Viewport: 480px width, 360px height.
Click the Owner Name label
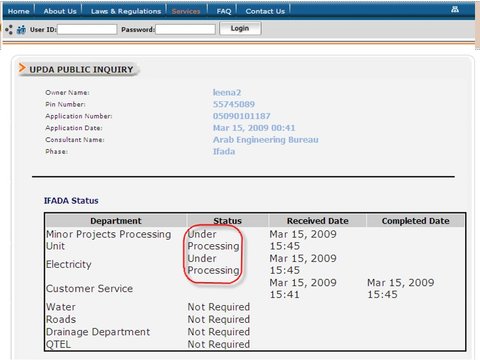(67, 92)
